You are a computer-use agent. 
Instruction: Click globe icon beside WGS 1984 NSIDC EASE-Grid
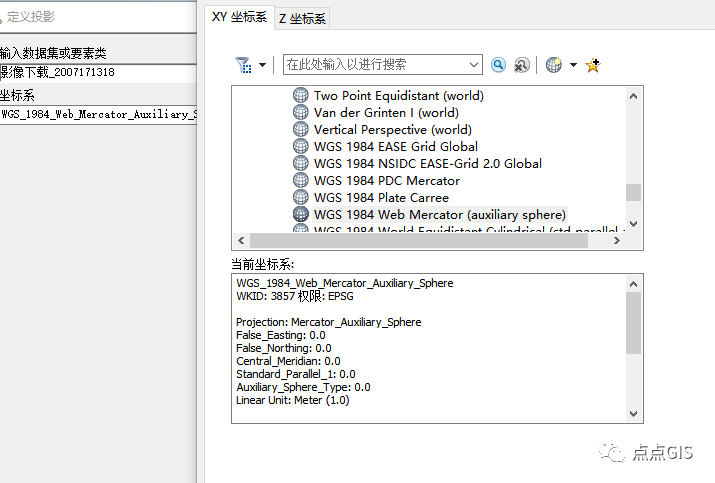(301, 163)
